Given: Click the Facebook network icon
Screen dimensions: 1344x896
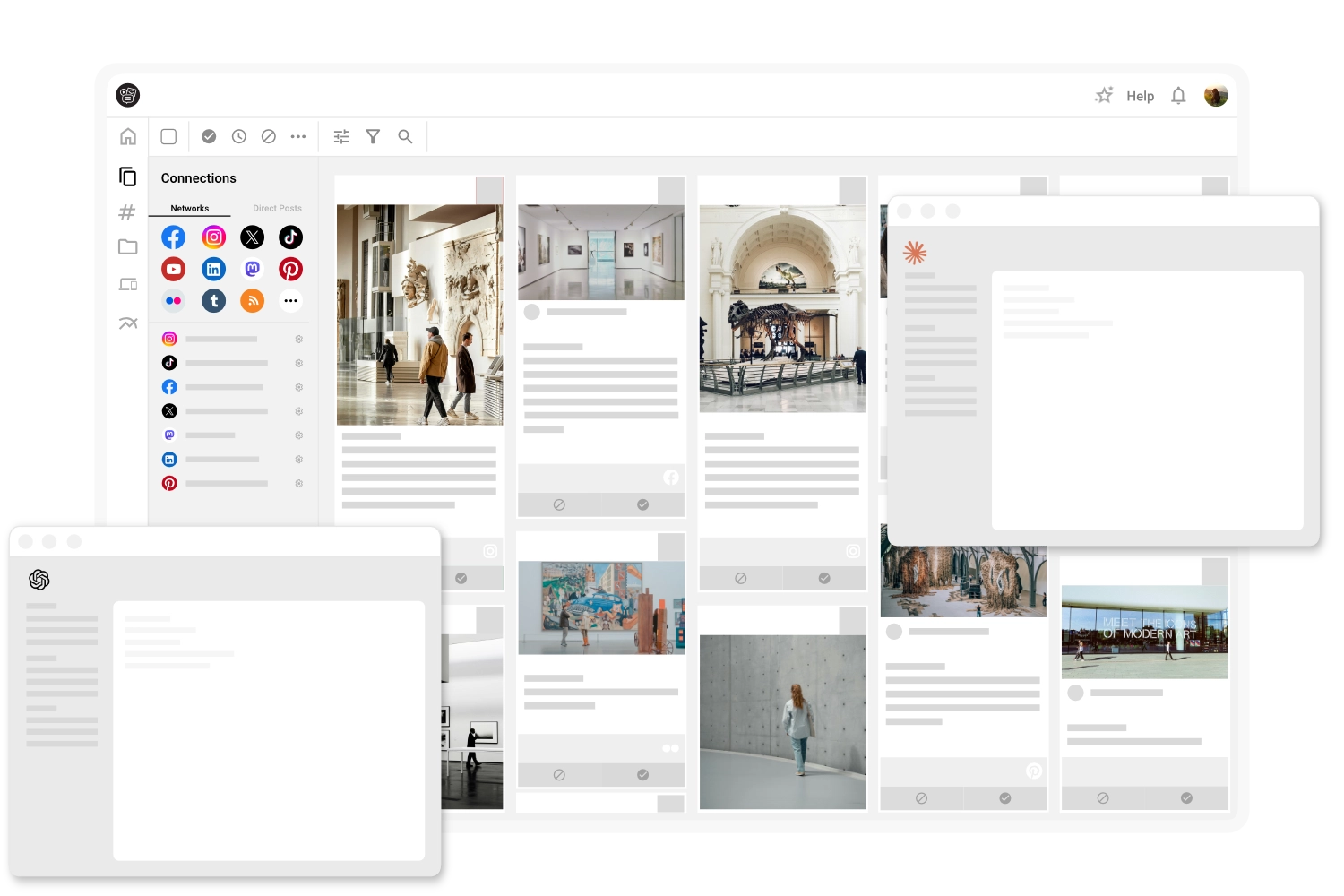Looking at the screenshot, I should click(x=174, y=237).
